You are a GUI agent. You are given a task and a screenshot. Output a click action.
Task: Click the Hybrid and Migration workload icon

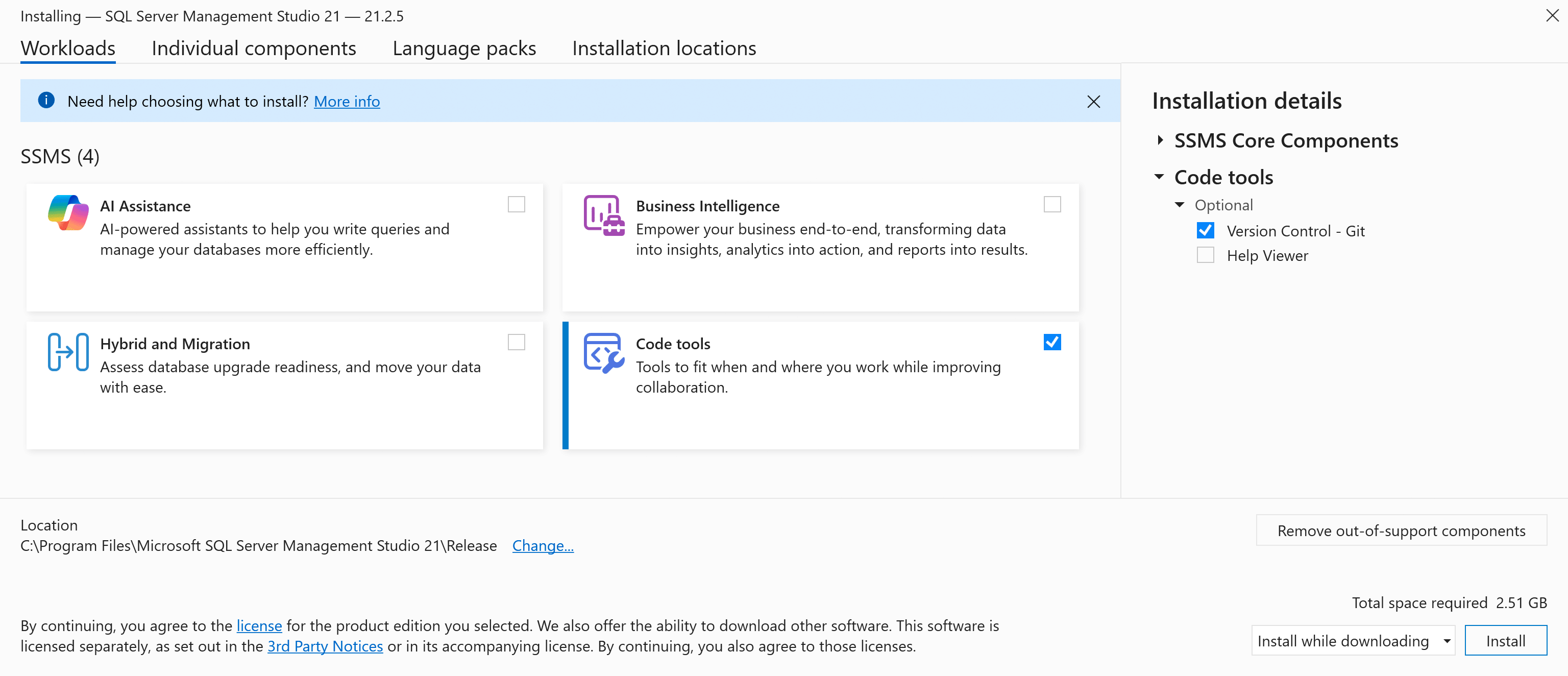(68, 351)
